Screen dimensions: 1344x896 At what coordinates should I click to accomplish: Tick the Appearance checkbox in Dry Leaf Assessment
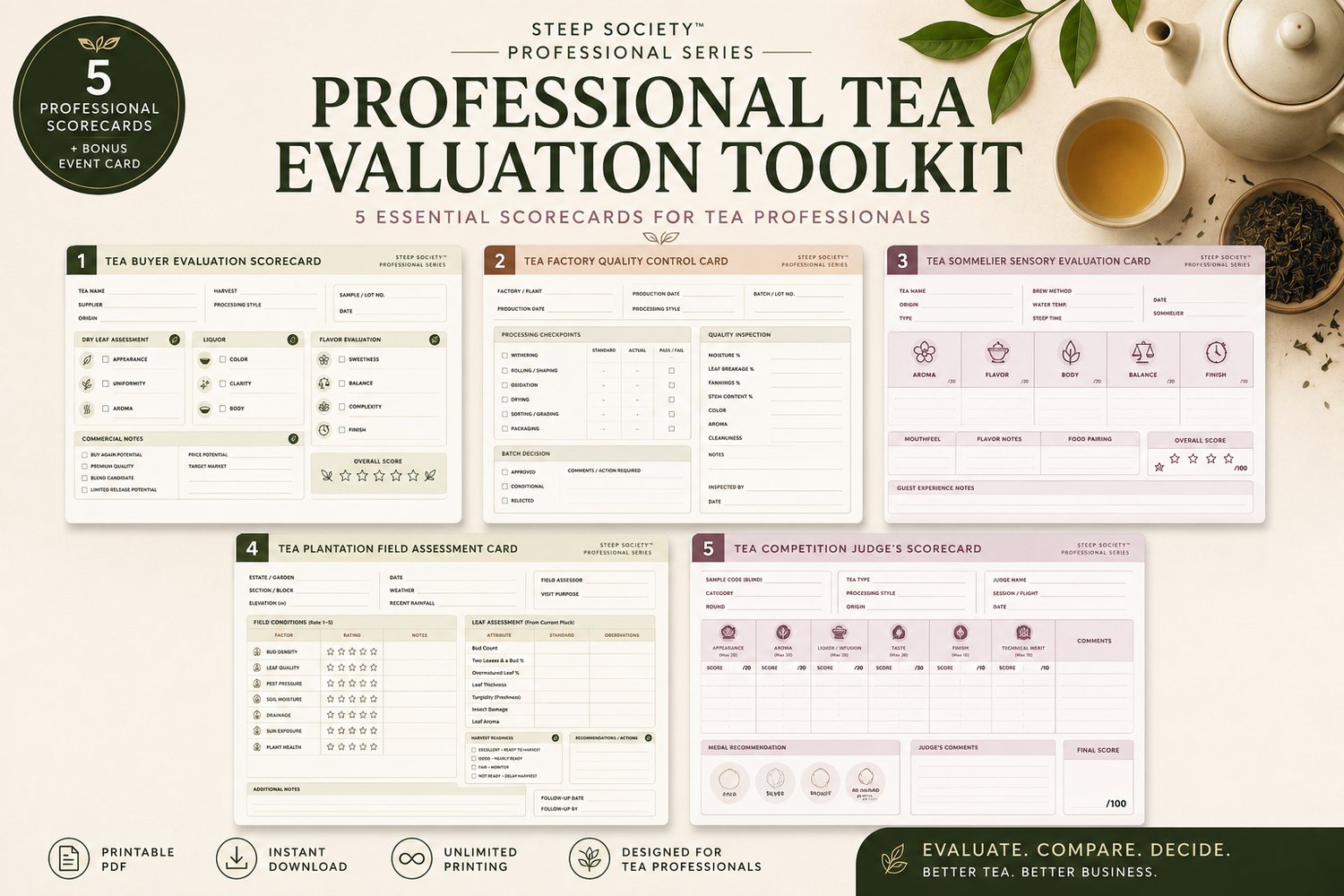[x=106, y=359]
